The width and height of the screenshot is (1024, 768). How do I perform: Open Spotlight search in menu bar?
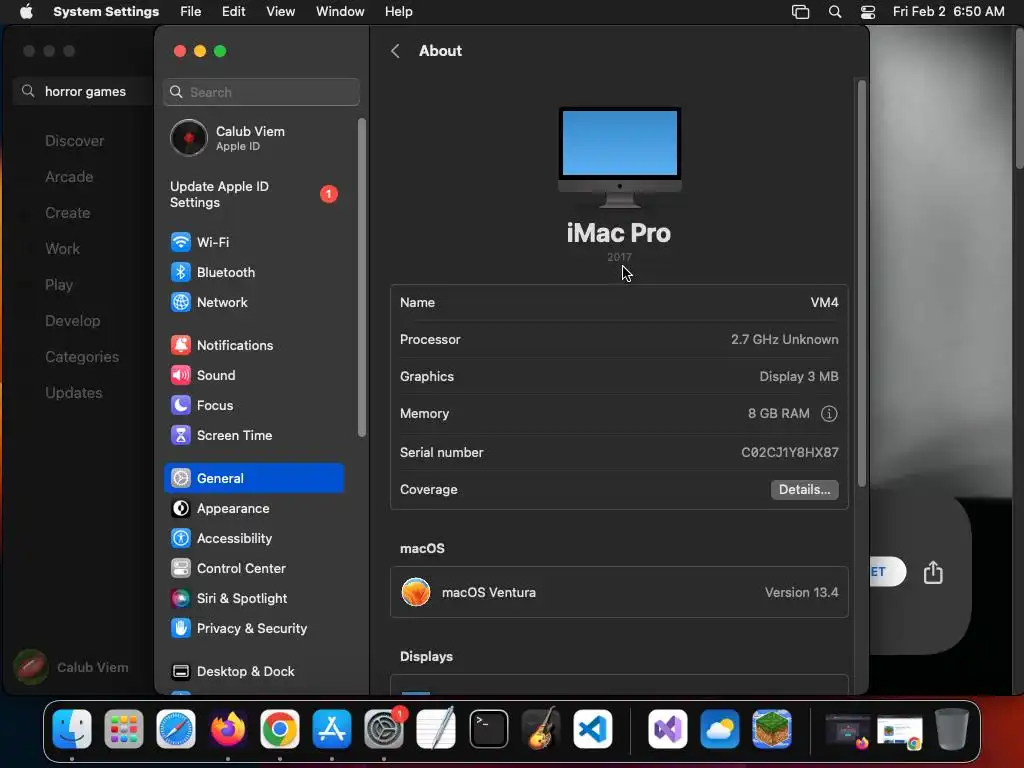pos(835,12)
